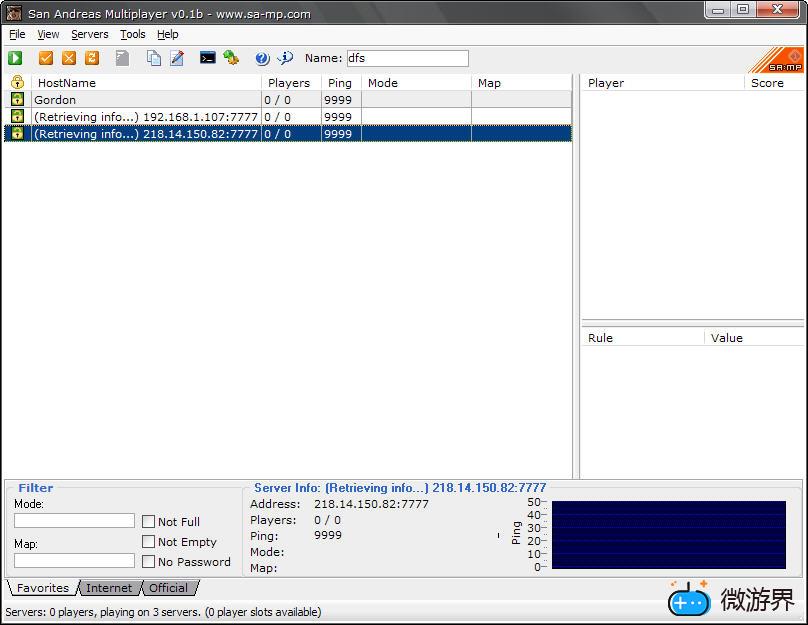Enable the No Password filter checkbox
Viewport: 808px width, 625px height.
tap(148, 561)
